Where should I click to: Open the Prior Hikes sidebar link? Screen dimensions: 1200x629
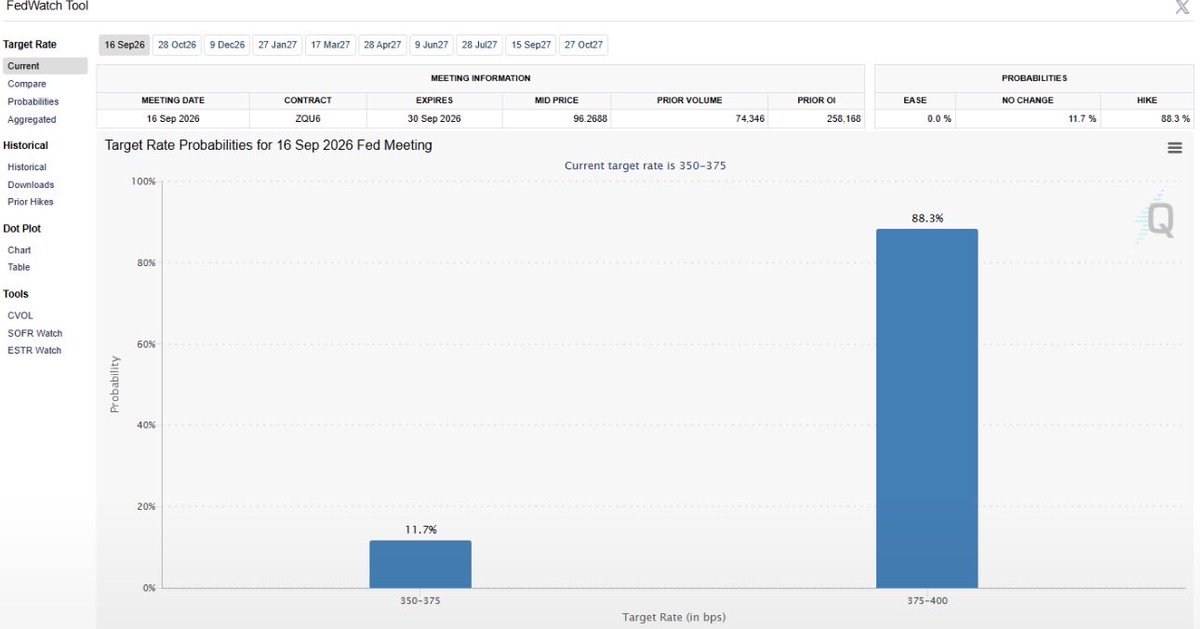click(31, 202)
